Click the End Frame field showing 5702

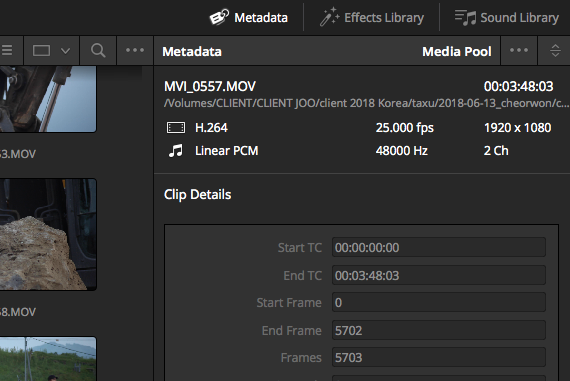click(x=439, y=330)
